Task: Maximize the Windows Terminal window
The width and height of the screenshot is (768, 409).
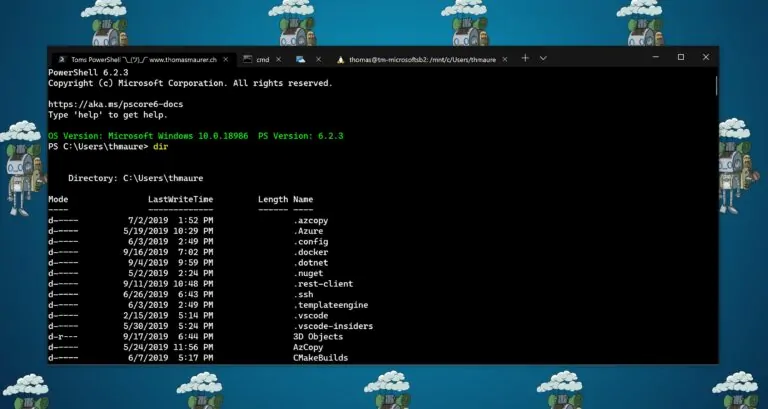Action: (x=681, y=57)
